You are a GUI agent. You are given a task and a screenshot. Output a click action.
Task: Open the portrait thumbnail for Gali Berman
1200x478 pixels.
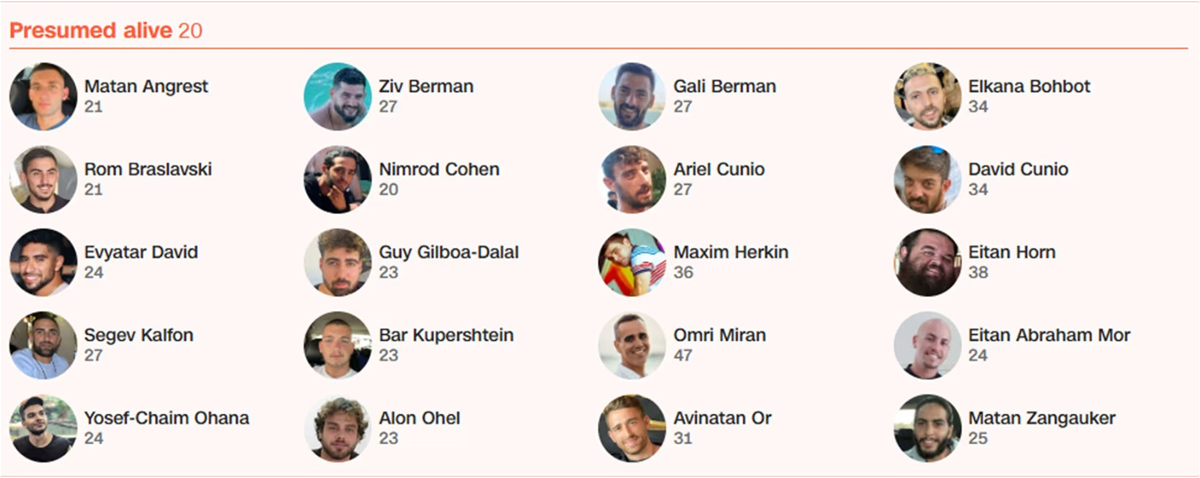coord(632,96)
